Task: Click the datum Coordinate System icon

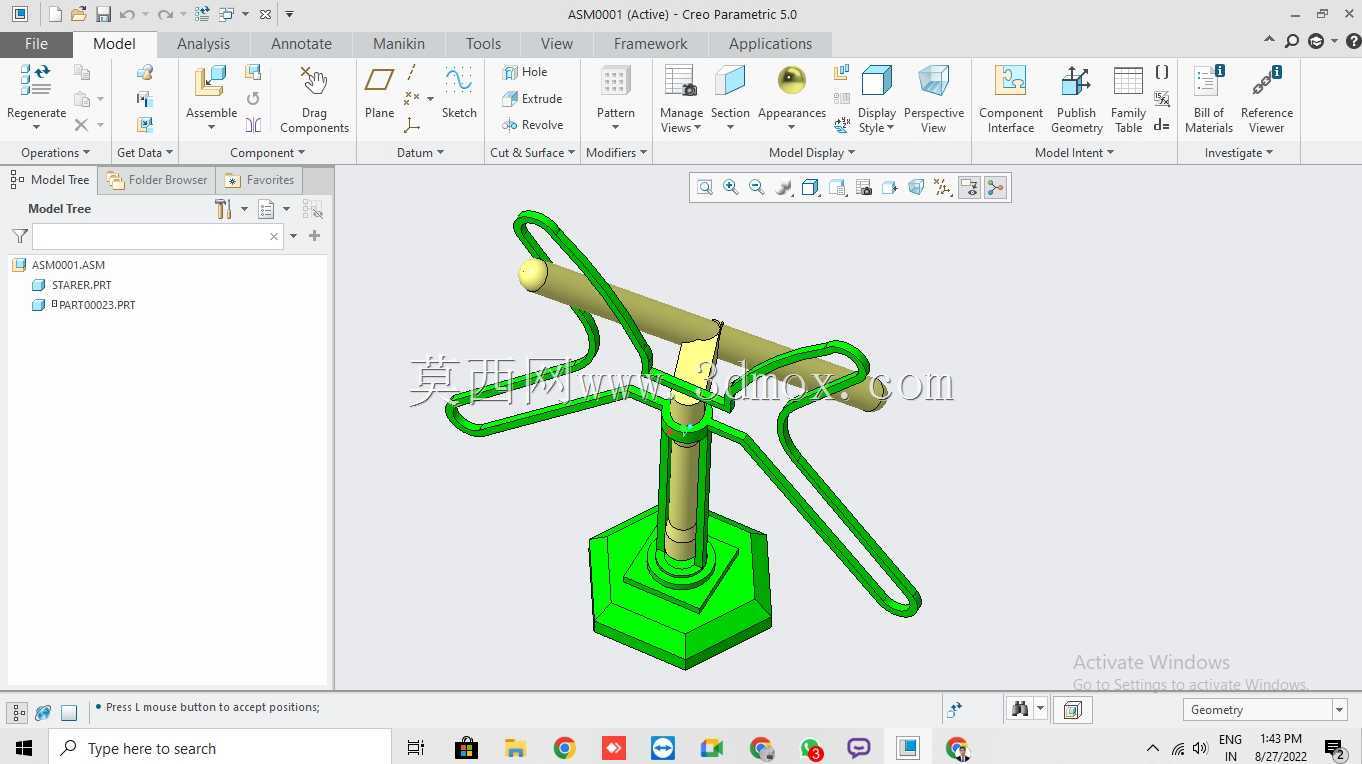Action: pos(412,125)
